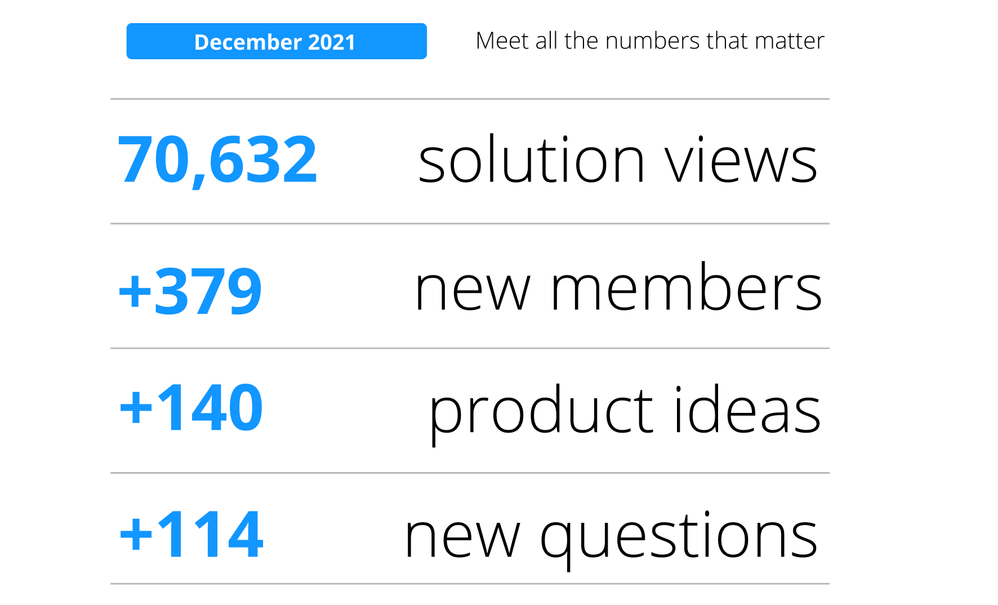Click divider between new members and product ideas
Image resolution: width=998 pixels, height=605 pixels.
coord(470,349)
